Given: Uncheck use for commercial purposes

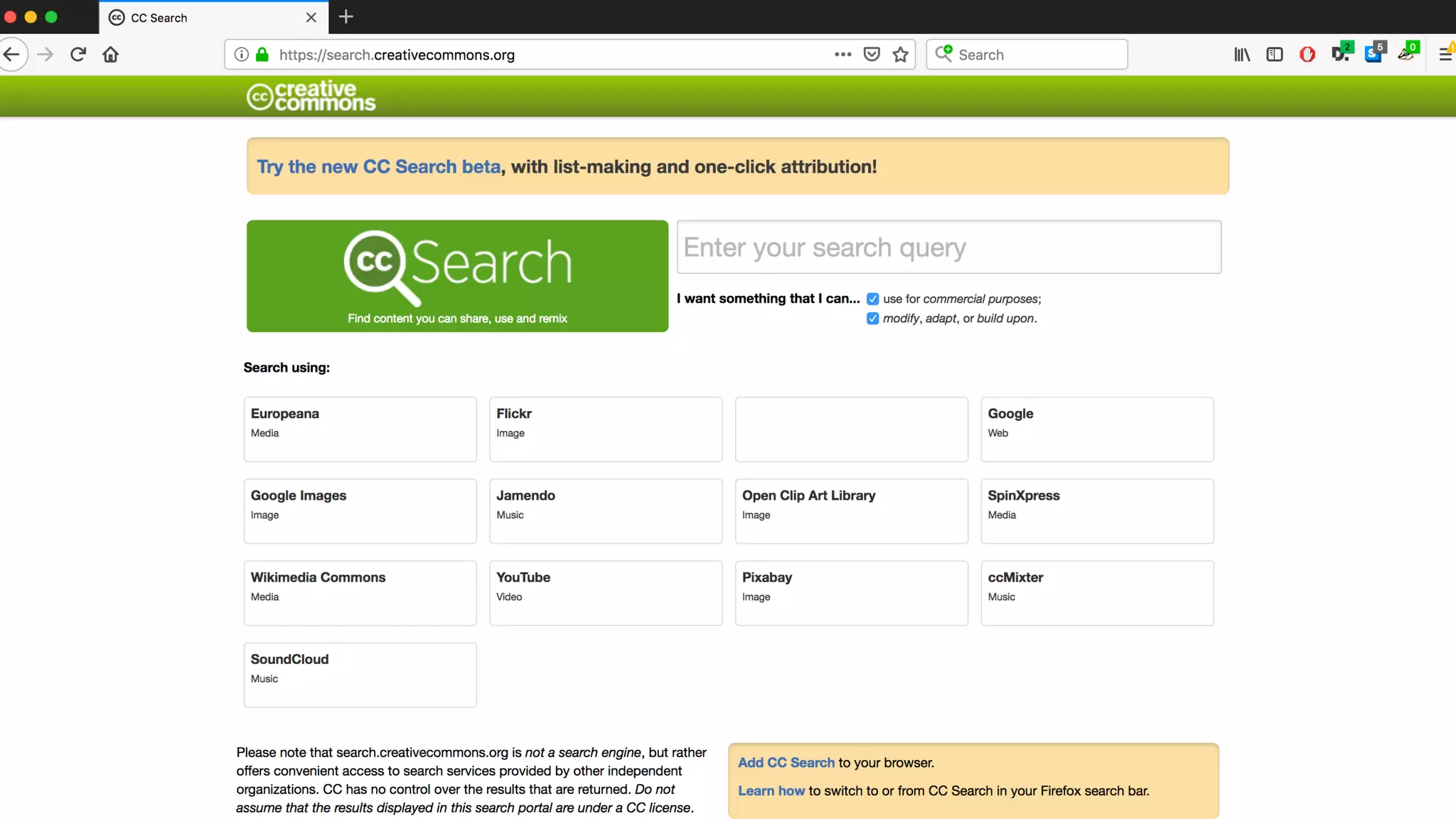Looking at the screenshot, I should [872, 299].
